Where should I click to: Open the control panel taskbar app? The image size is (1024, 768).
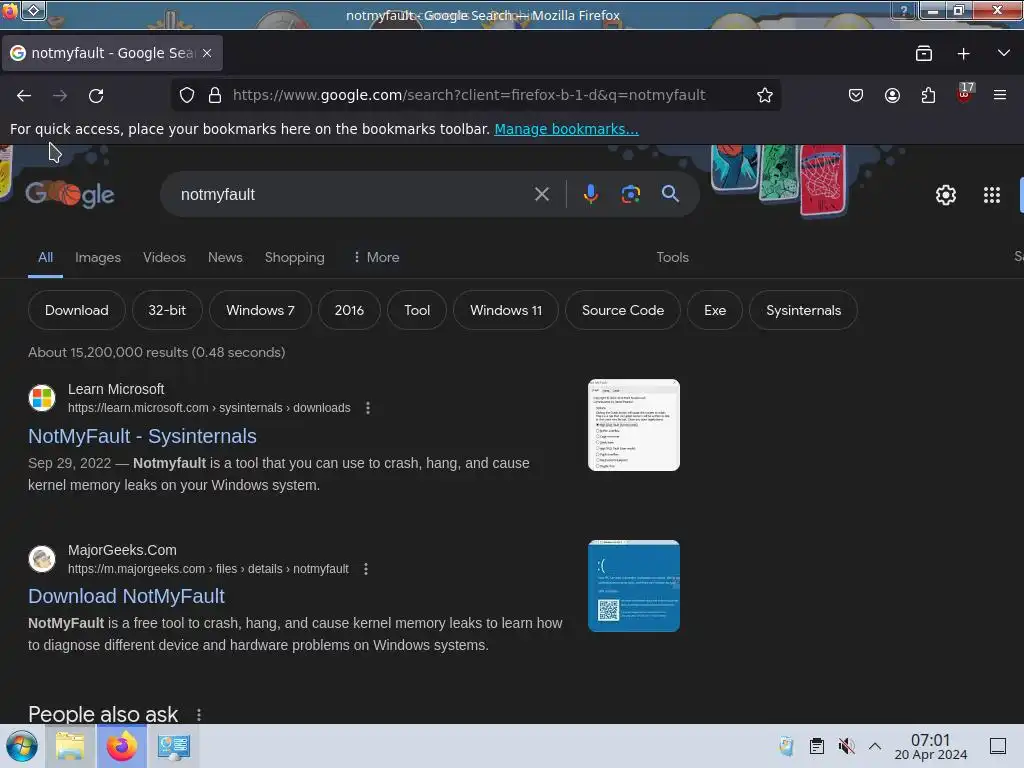[x=174, y=746]
